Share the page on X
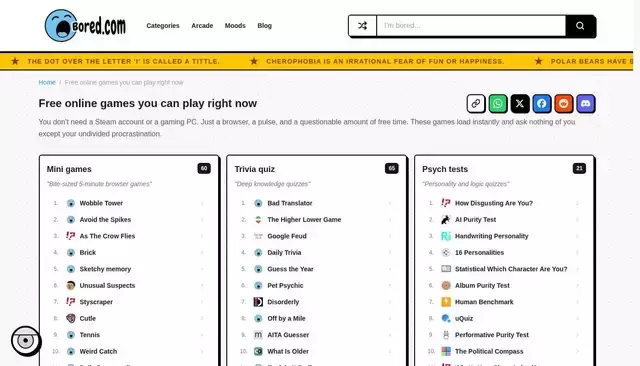 coord(520,104)
